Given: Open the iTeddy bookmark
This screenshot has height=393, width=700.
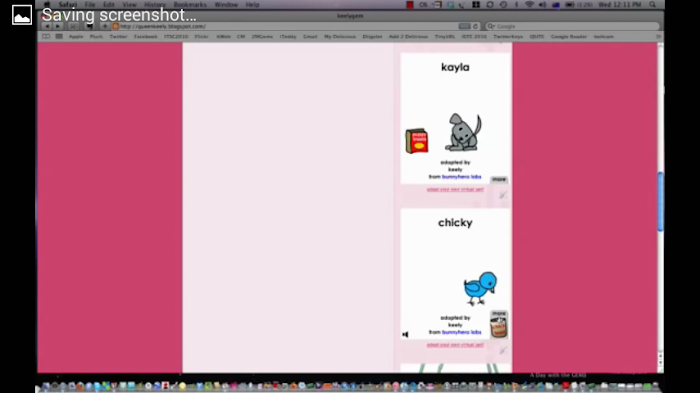Looking at the screenshot, I should [288, 37].
